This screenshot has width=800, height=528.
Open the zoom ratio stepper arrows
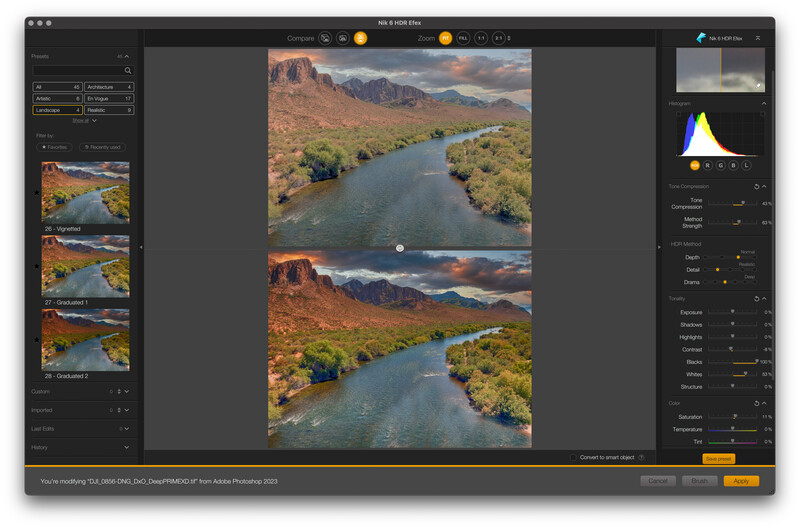coord(509,38)
